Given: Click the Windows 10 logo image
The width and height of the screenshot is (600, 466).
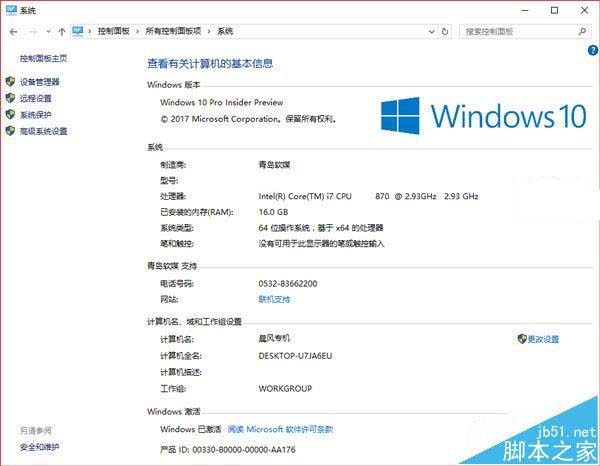Looking at the screenshot, I should point(484,116).
